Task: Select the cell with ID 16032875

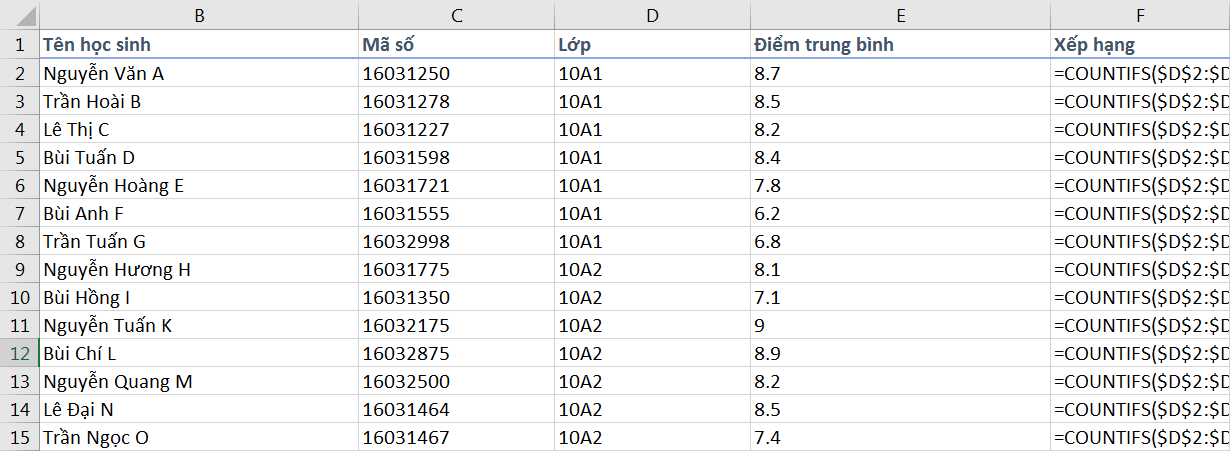Action: (x=457, y=353)
